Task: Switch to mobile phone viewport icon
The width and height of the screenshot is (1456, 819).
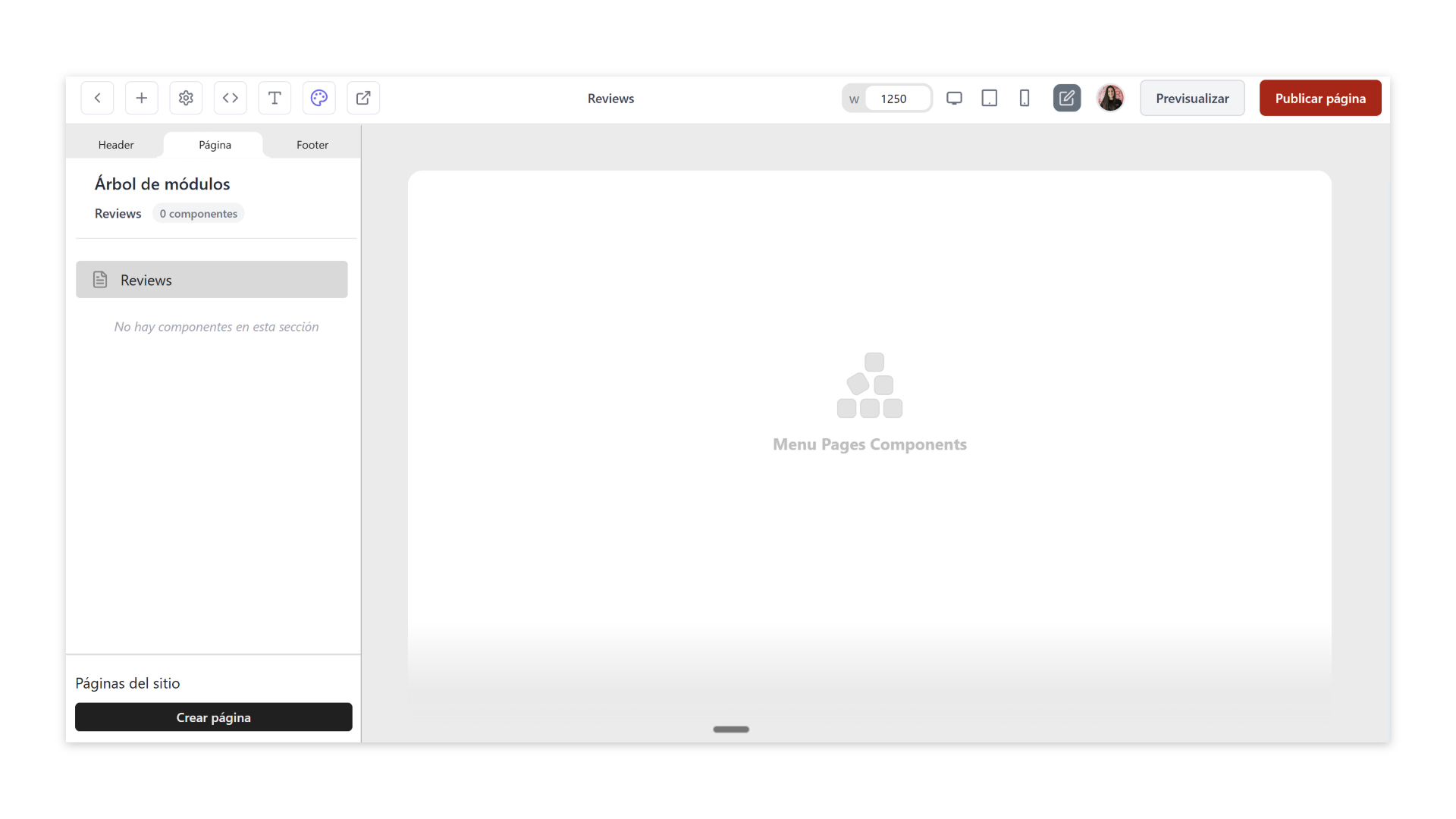Action: [x=1025, y=98]
